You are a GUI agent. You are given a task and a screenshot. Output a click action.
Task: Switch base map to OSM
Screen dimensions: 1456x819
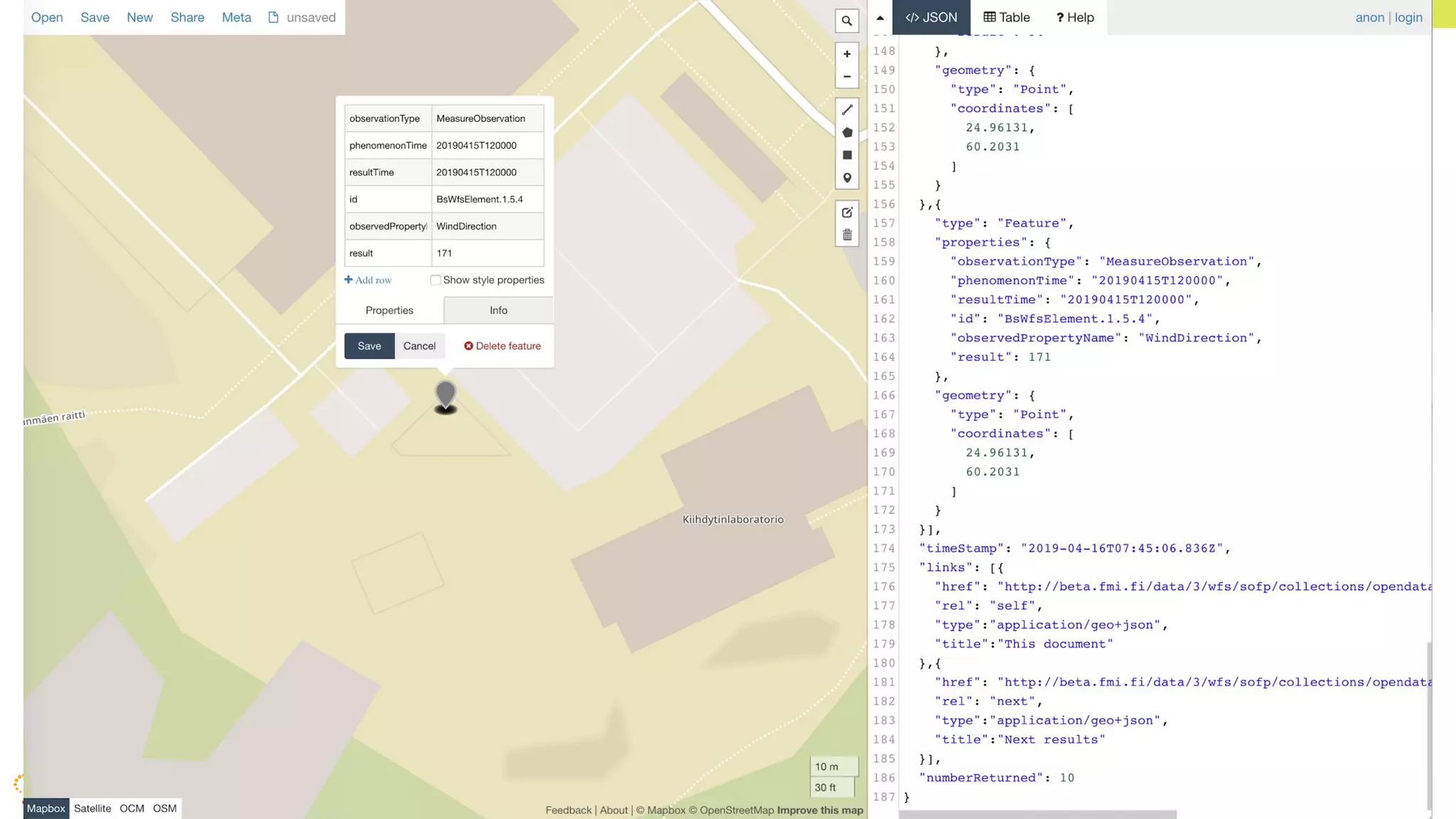[164, 808]
